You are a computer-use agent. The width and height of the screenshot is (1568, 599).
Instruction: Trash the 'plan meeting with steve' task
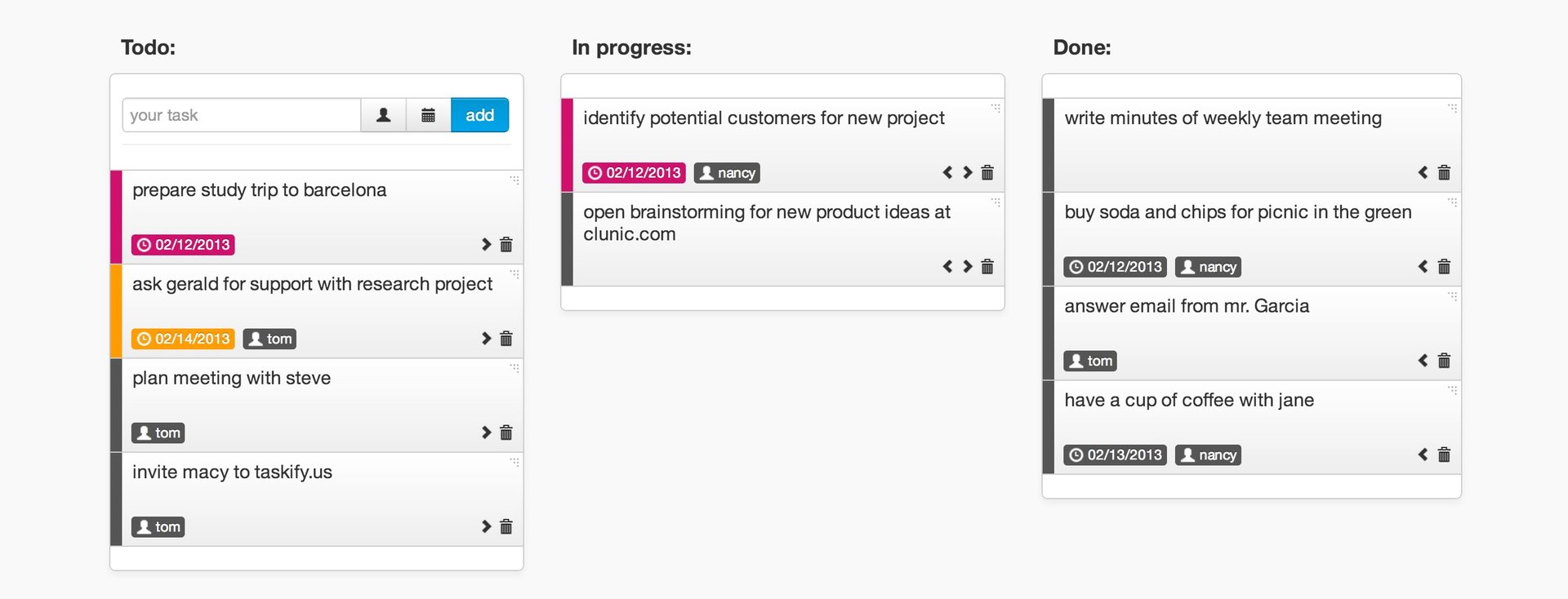(506, 432)
